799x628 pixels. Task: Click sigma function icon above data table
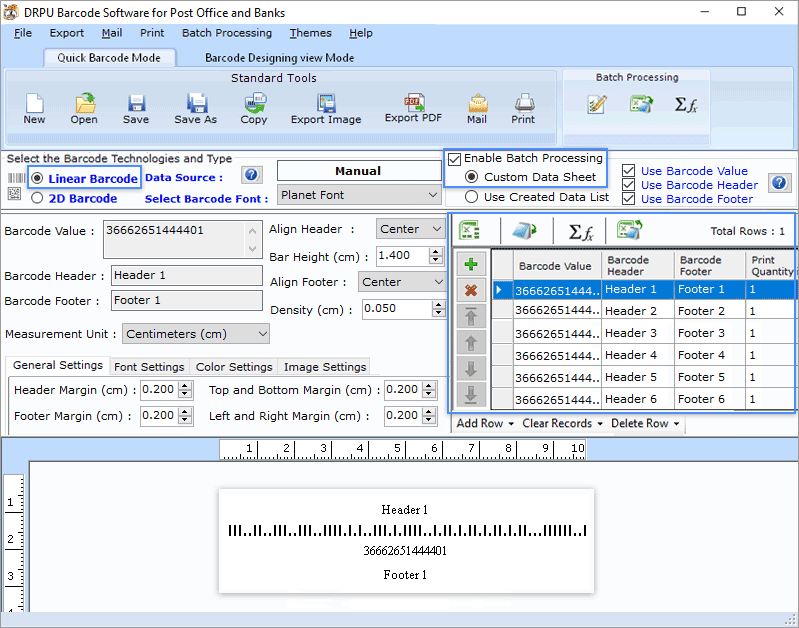pos(580,231)
